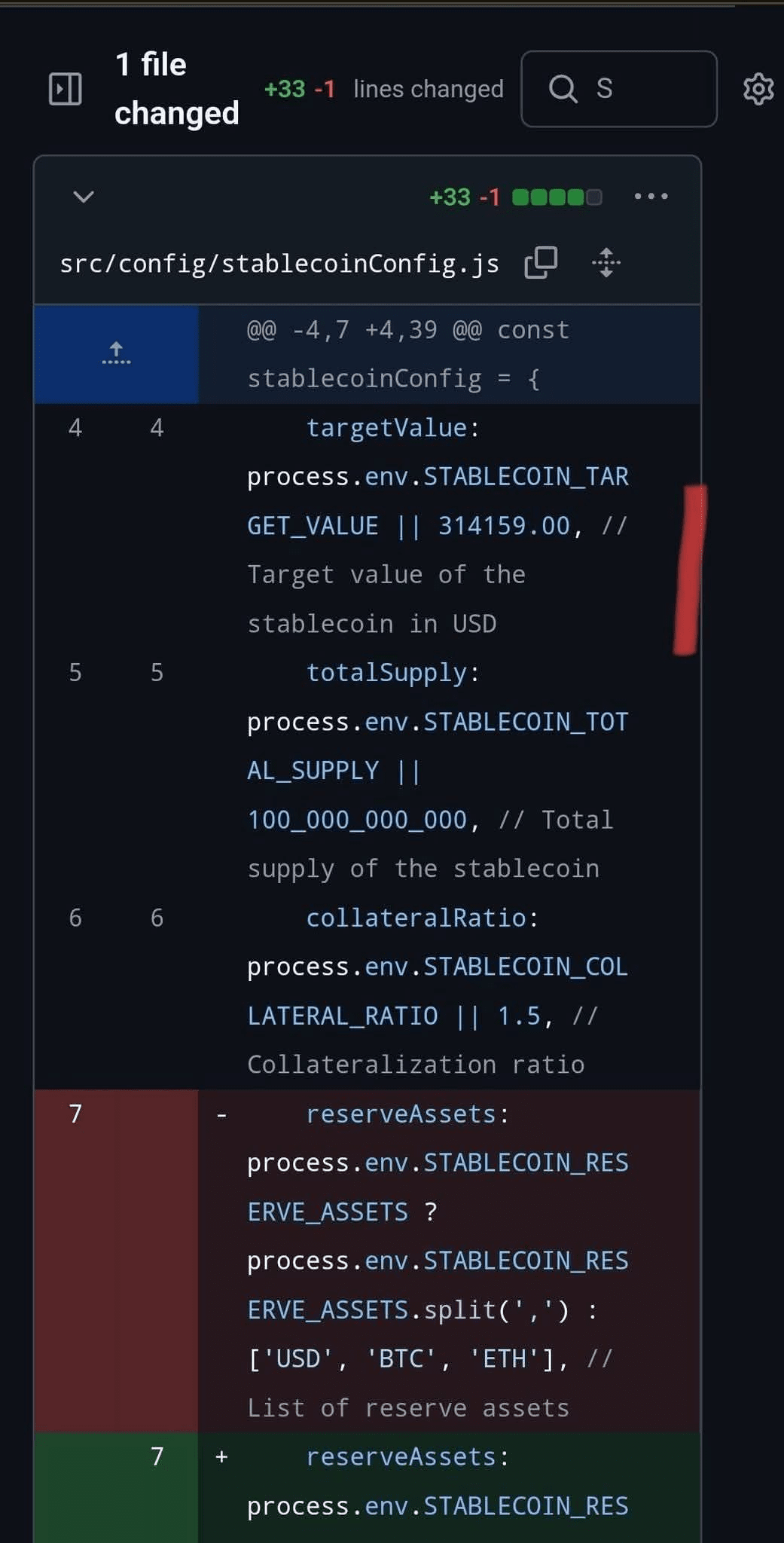Viewport: 784px width, 1543px height.
Task: Click the magnifier search icon
Action: 563,89
